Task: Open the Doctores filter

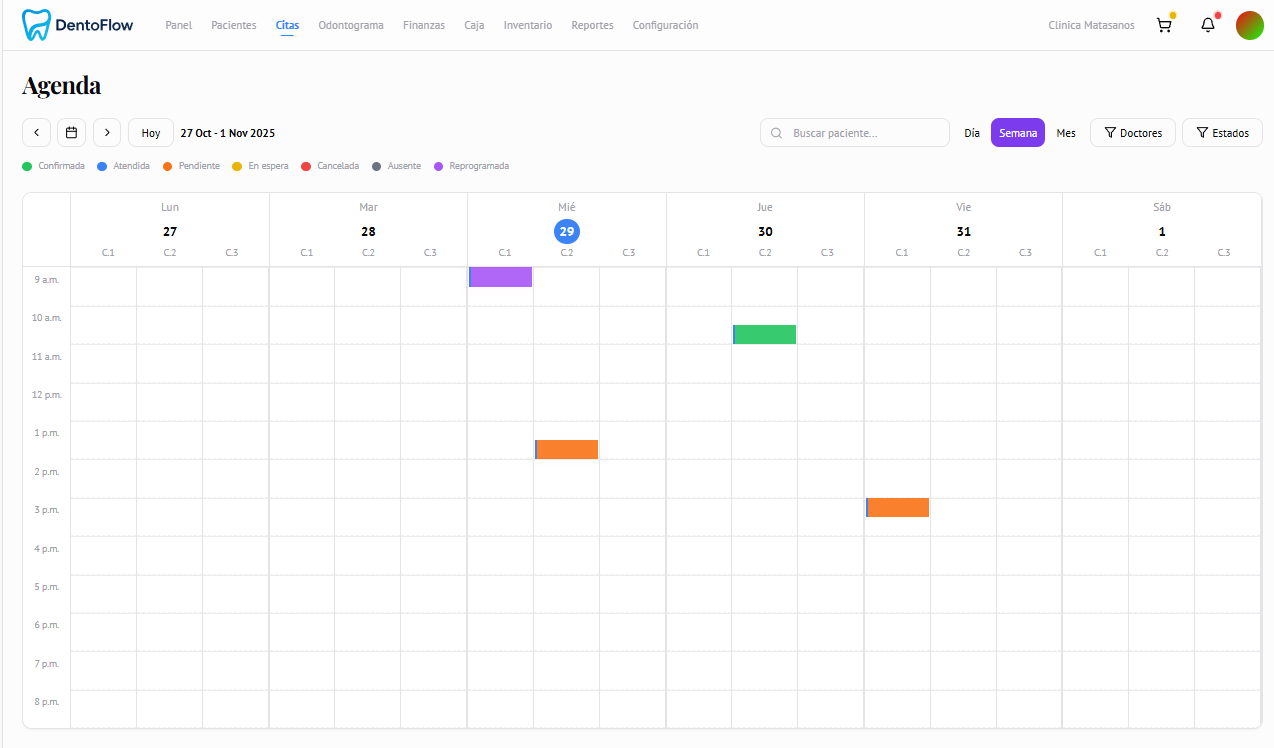Action: pyautogui.click(x=1132, y=132)
